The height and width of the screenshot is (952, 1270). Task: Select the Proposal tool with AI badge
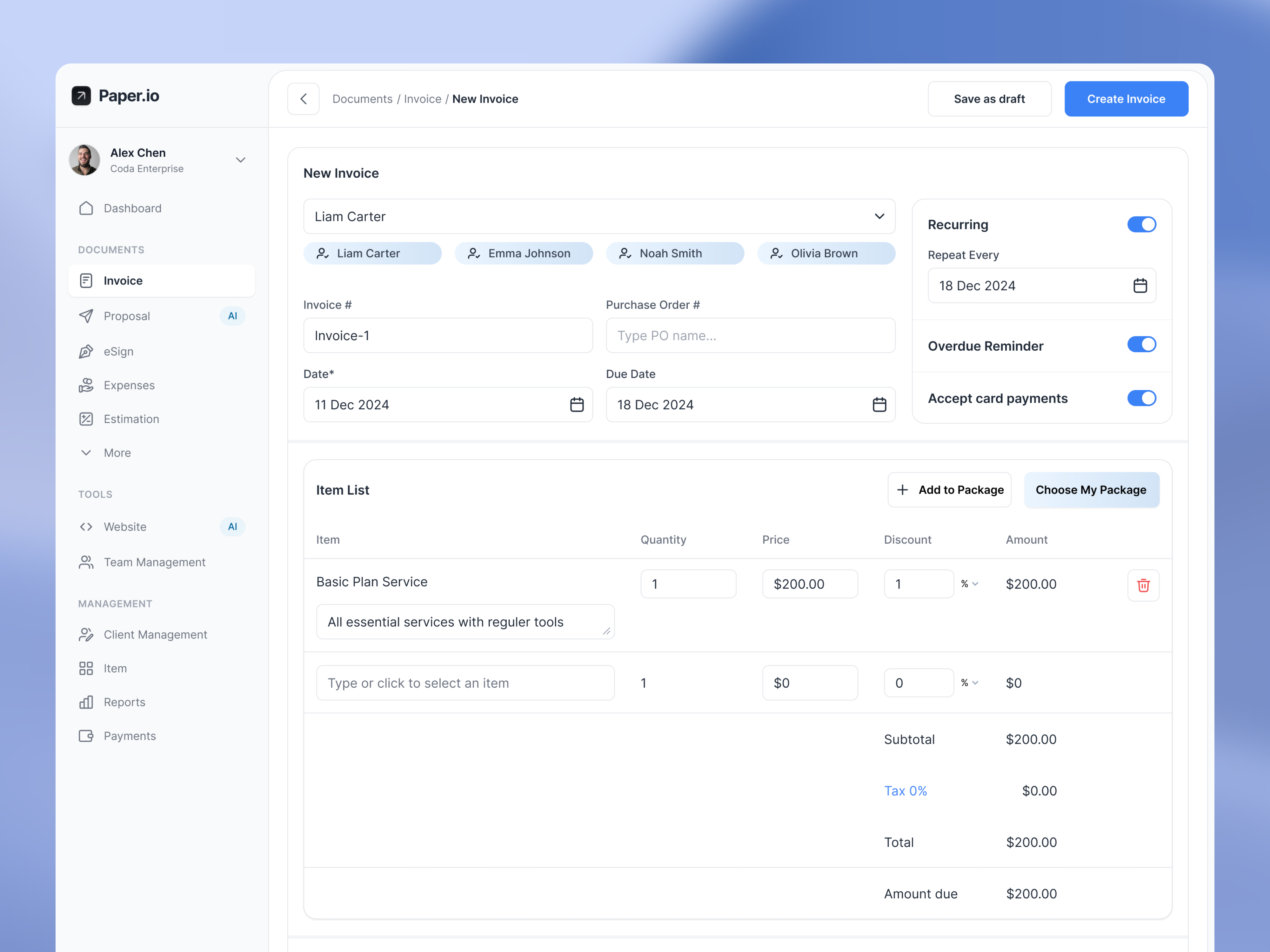tap(127, 316)
